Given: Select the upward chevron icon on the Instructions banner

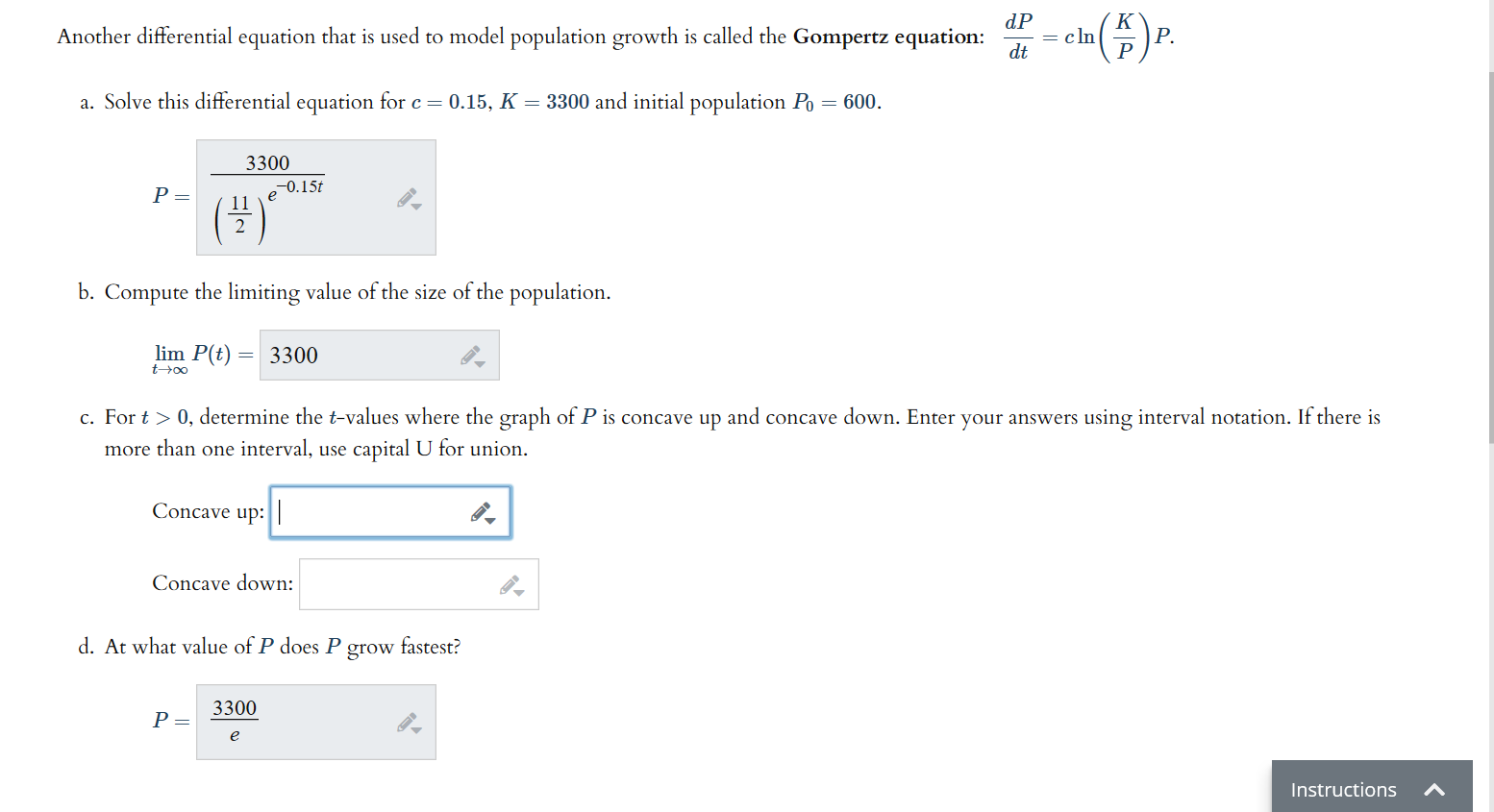Looking at the screenshot, I should click(1434, 789).
